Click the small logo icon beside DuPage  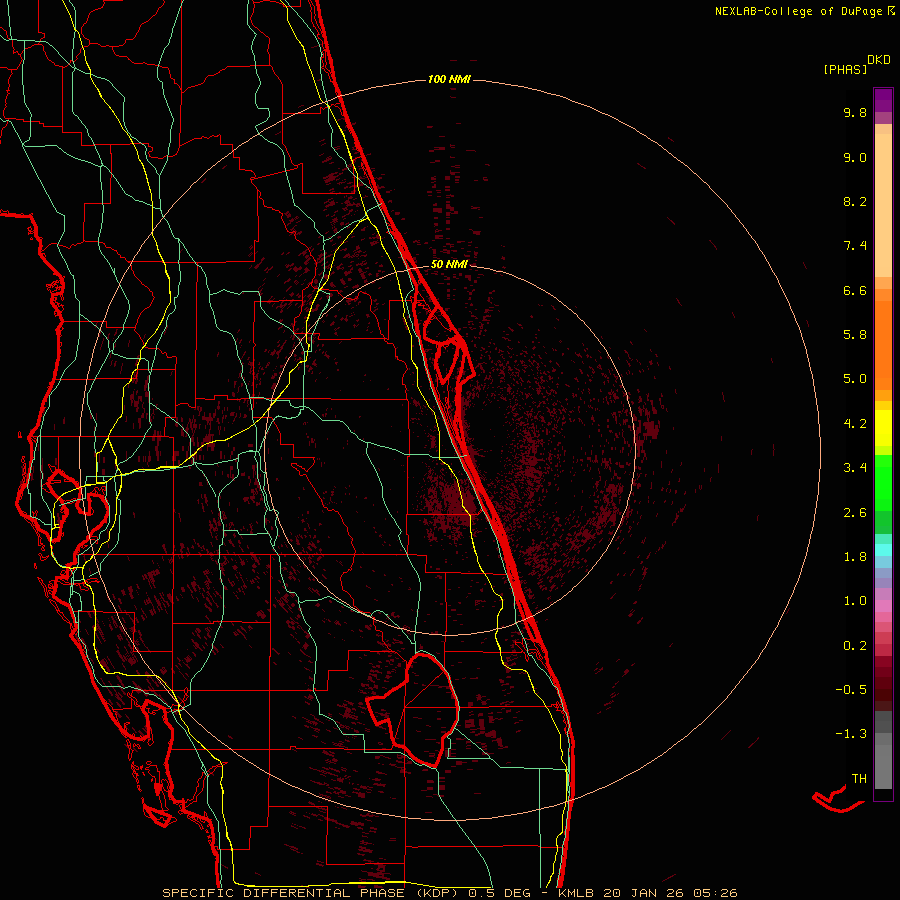(x=892, y=11)
